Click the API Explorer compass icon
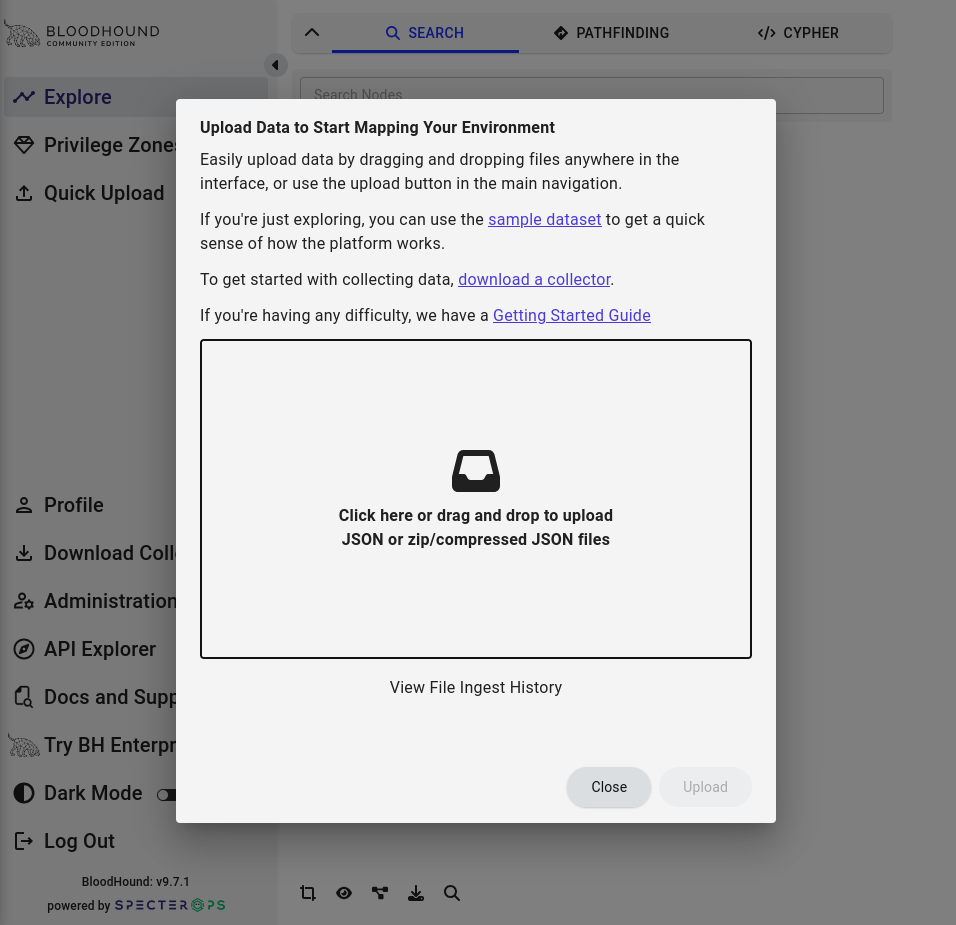This screenshot has height=925, width=956. point(24,649)
